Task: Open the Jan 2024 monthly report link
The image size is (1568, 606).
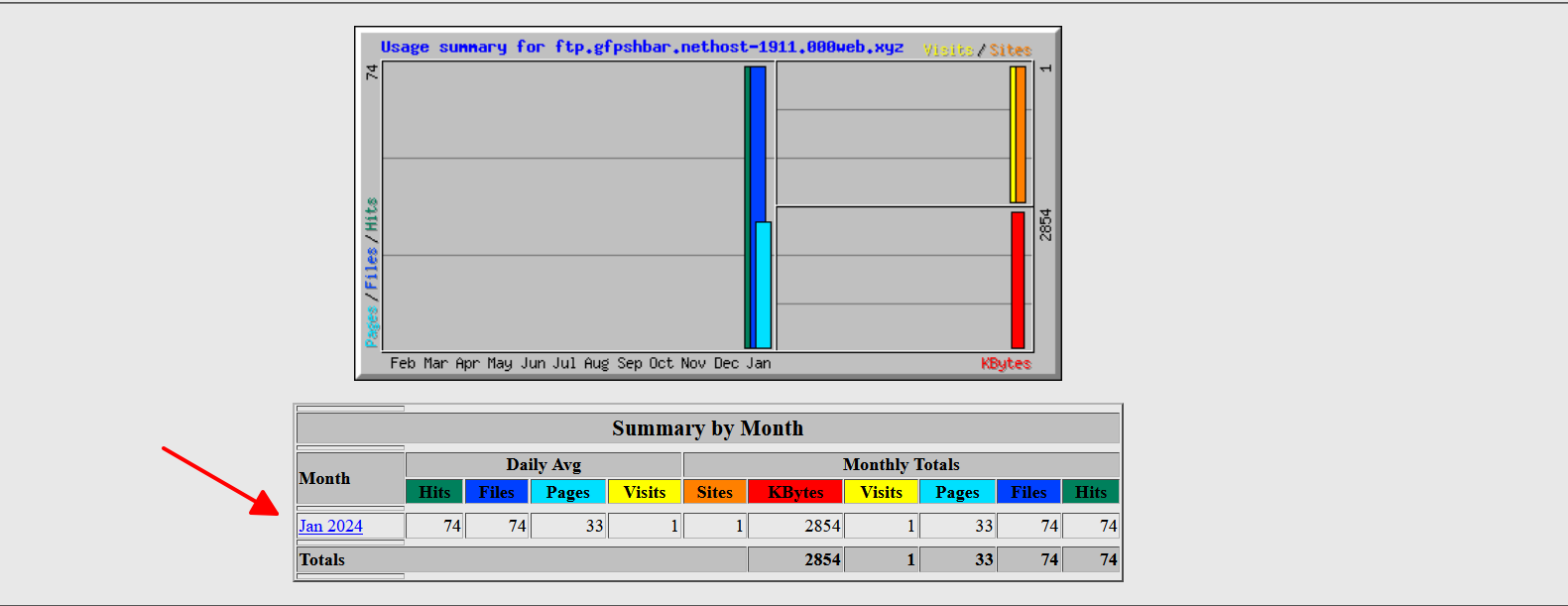Action: pyautogui.click(x=331, y=526)
